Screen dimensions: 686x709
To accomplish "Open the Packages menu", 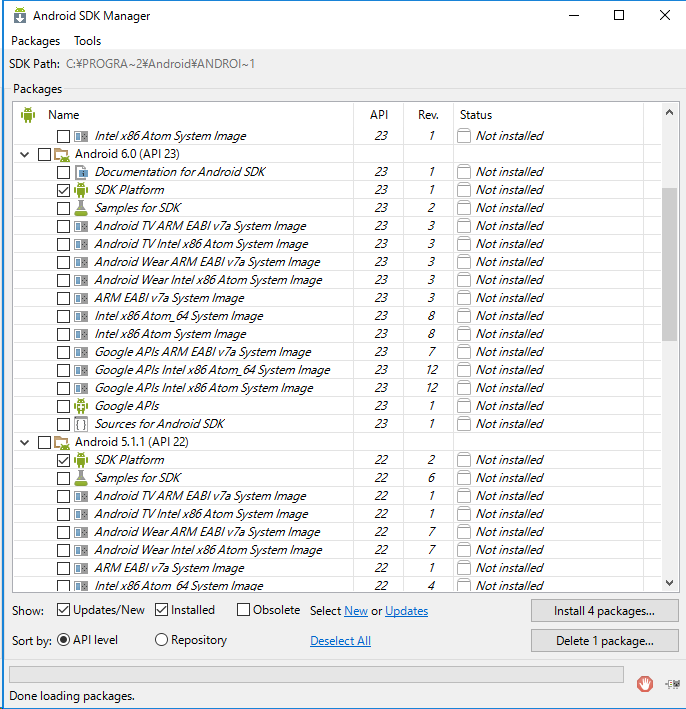I will click(36, 41).
